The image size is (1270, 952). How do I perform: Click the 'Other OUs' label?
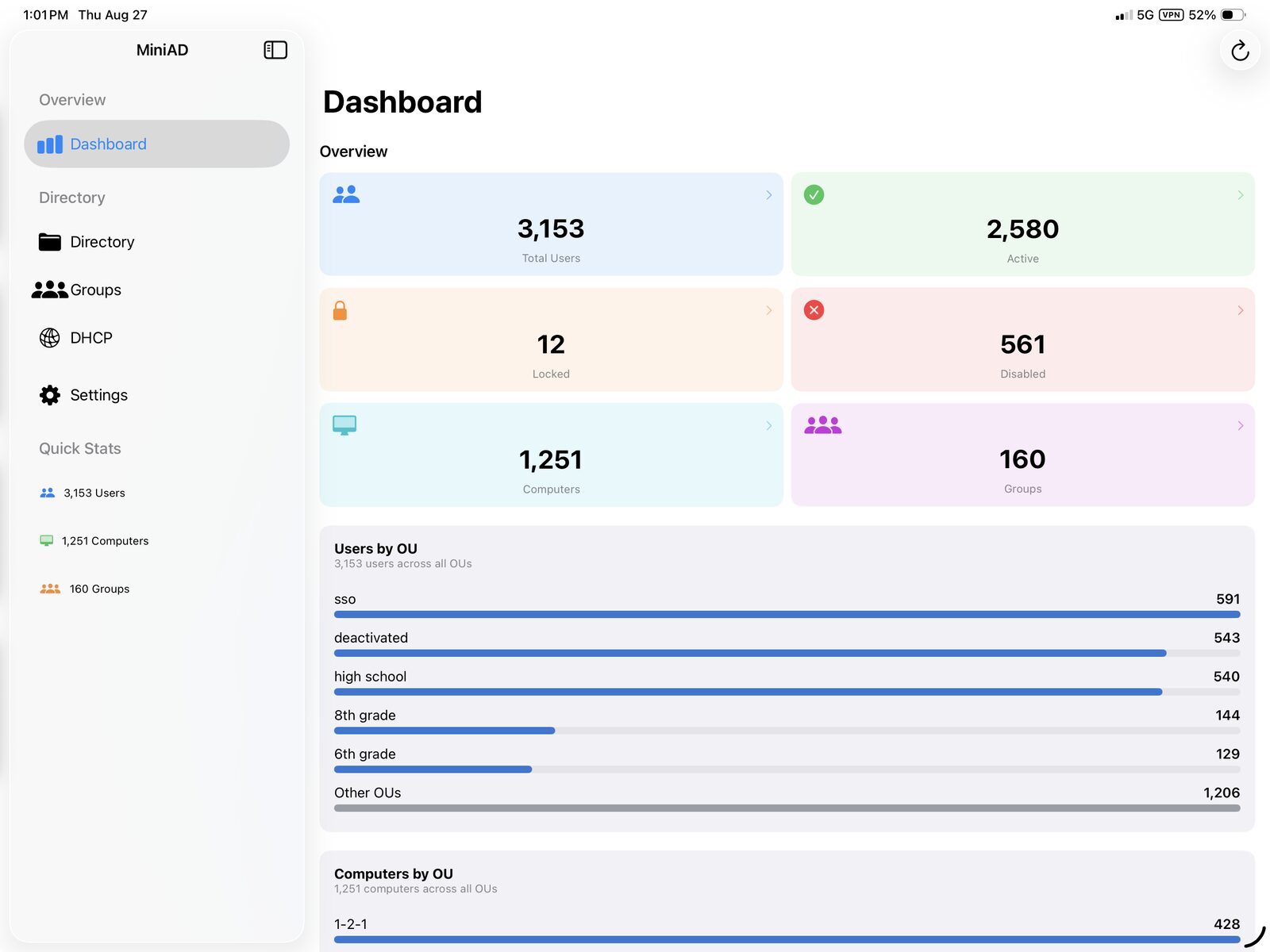[368, 793]
